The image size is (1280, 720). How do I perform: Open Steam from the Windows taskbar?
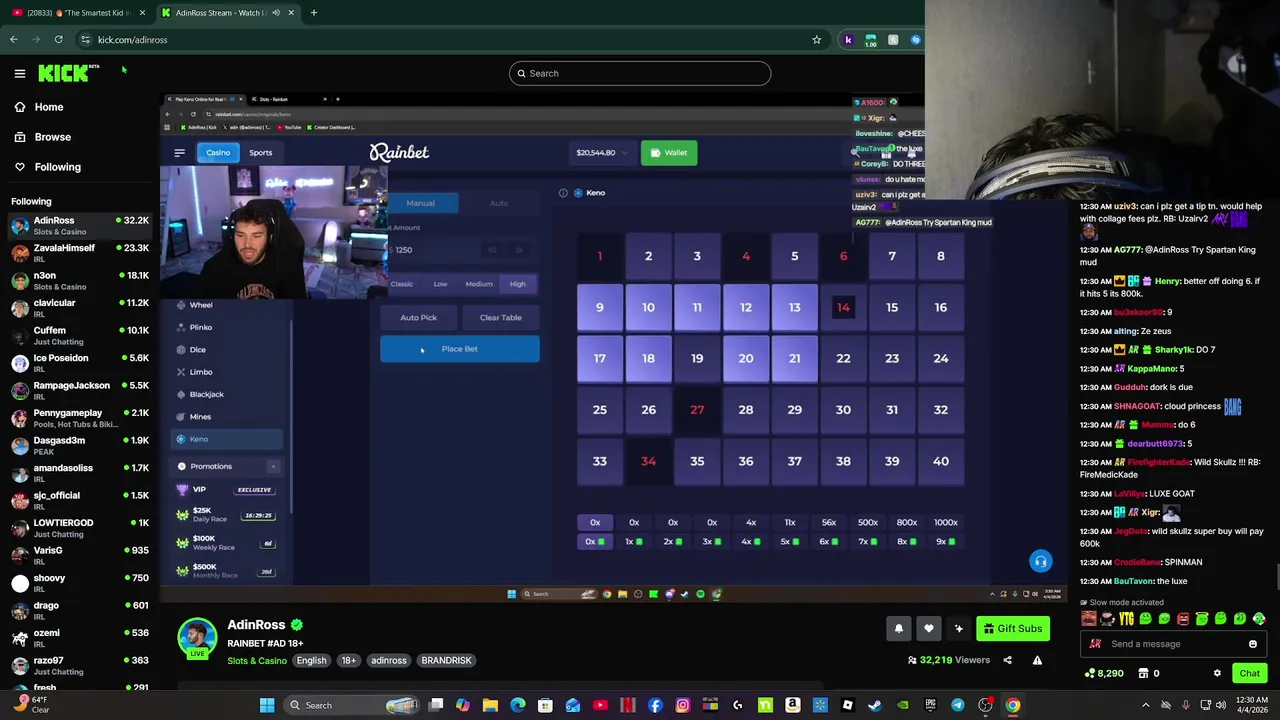pyautogui.click(x=874, y=705)
